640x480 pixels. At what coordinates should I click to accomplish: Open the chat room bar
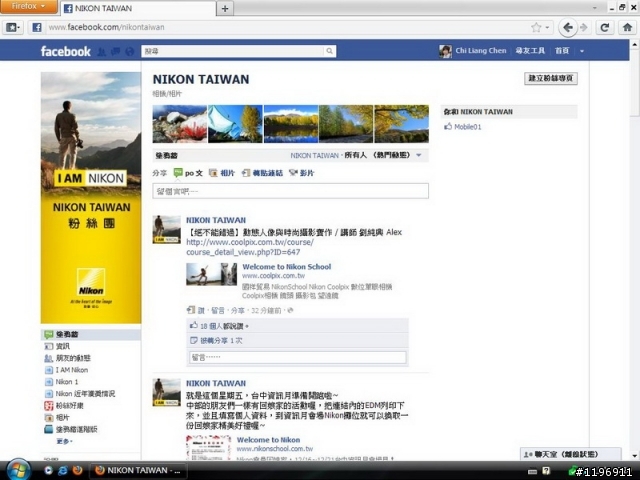(571, 454)
